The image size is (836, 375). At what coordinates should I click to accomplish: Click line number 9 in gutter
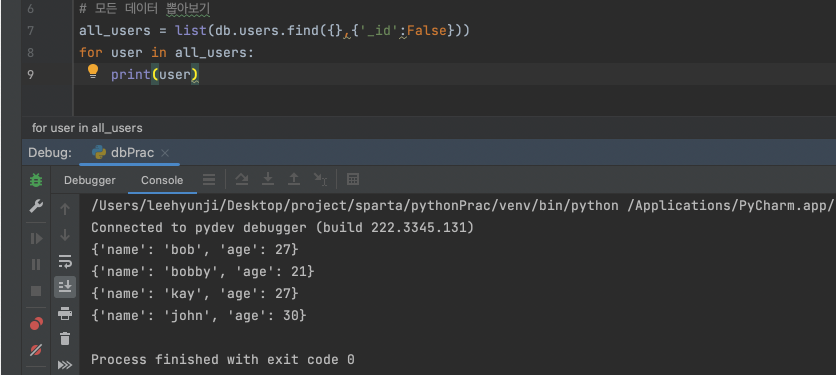coord(30,75)
